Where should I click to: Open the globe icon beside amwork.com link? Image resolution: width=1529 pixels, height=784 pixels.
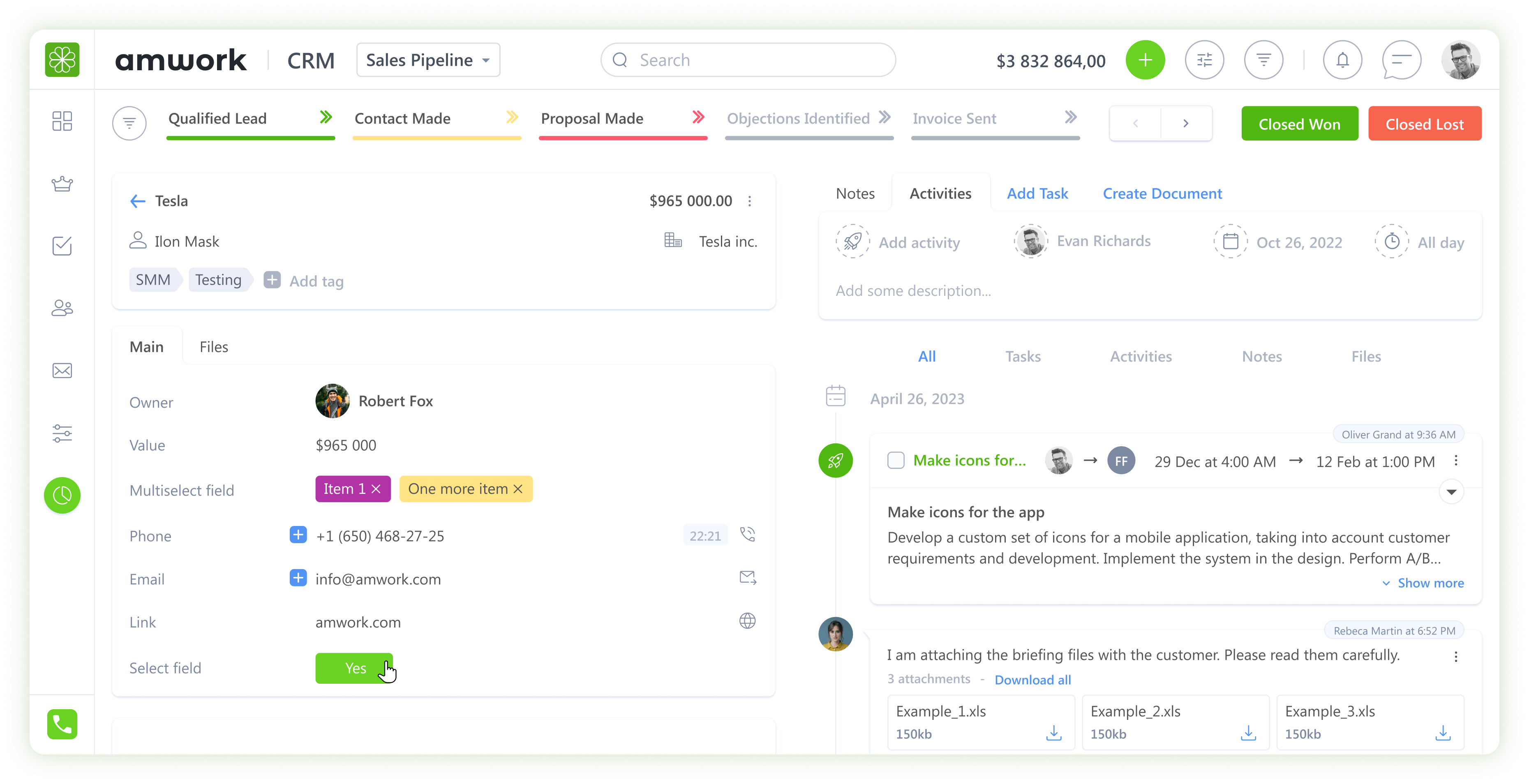click(747, 621)
